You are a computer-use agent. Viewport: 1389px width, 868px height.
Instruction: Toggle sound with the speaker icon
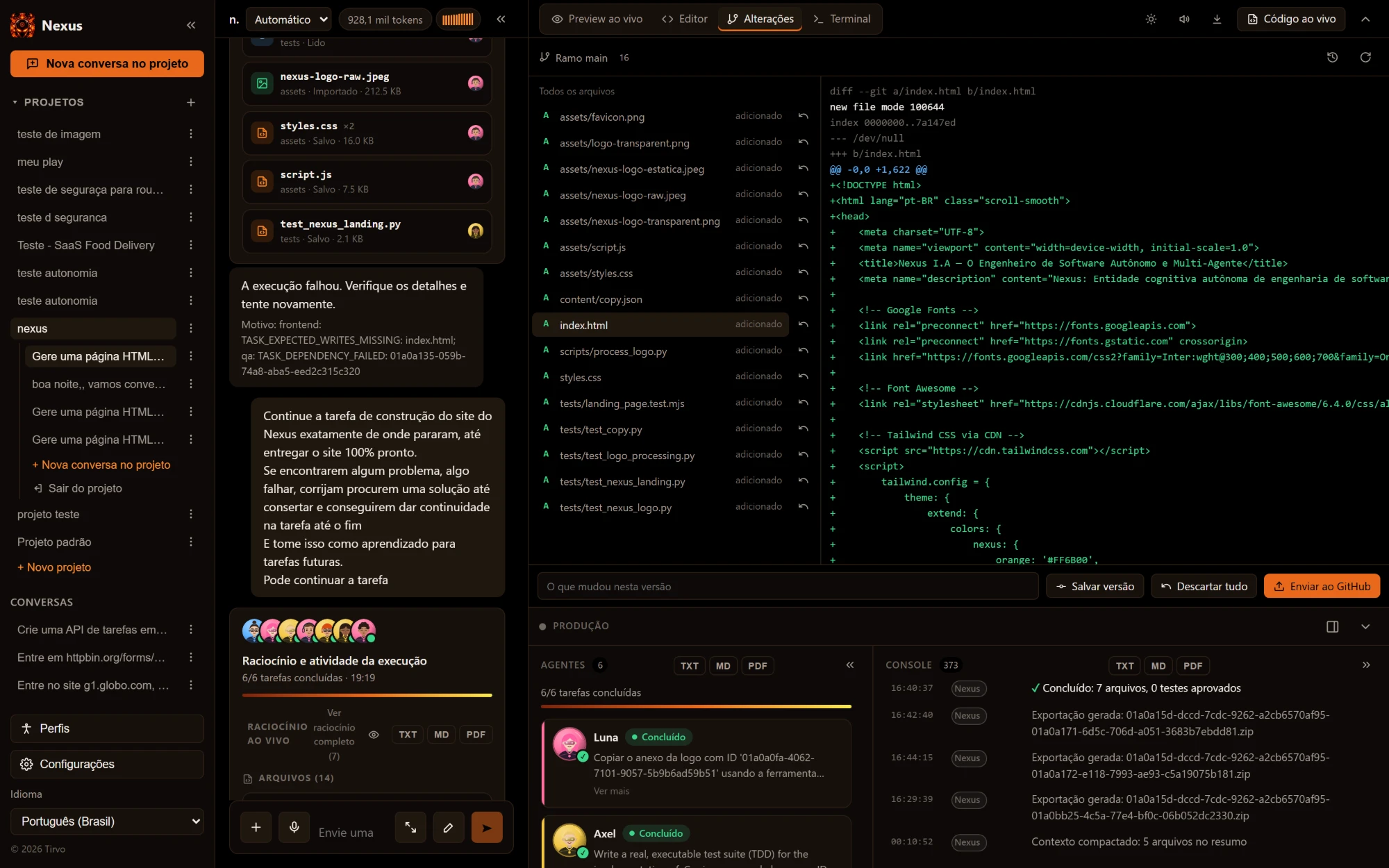(x=1184, y=19)
